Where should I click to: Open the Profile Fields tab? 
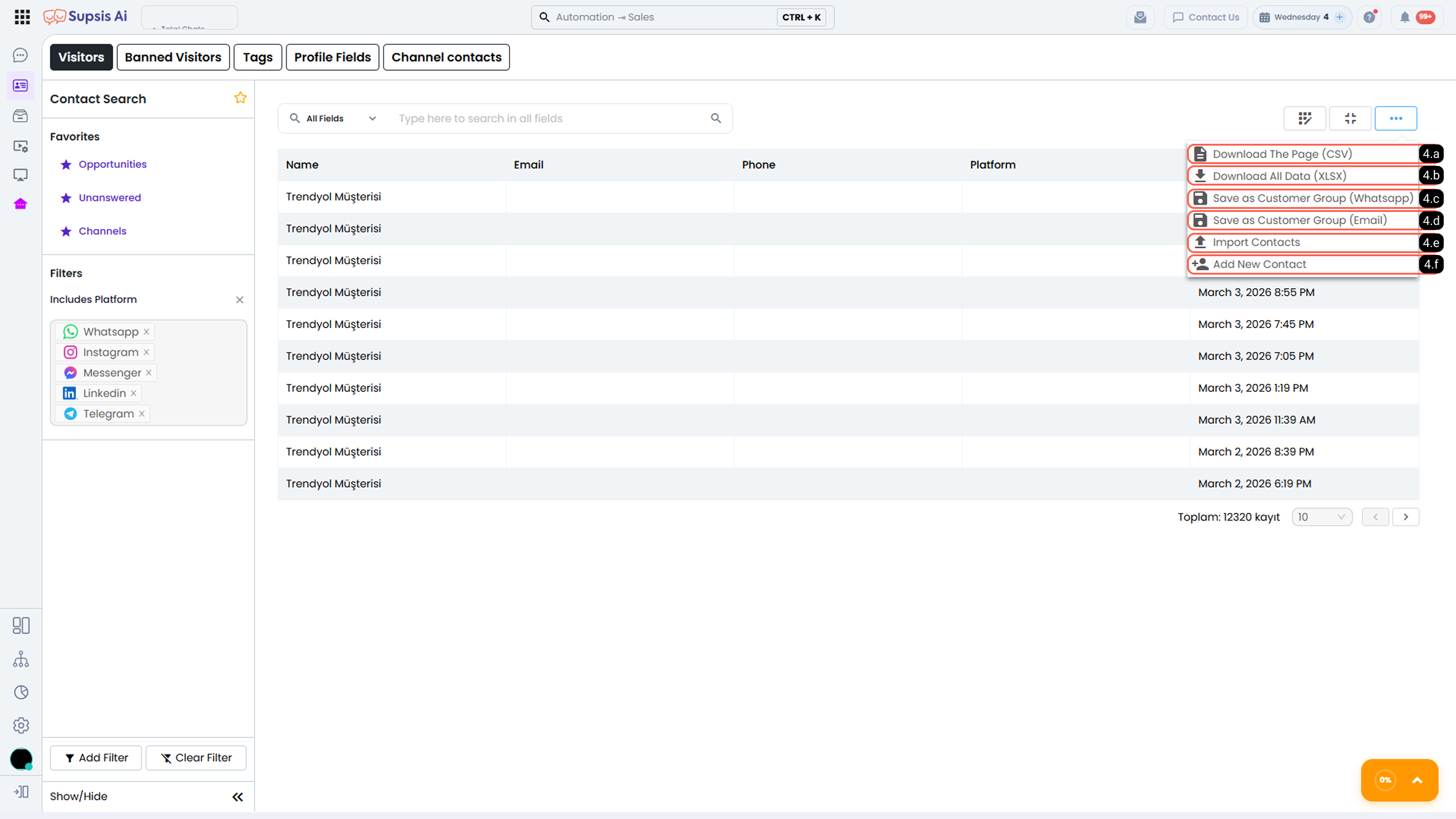333,57
